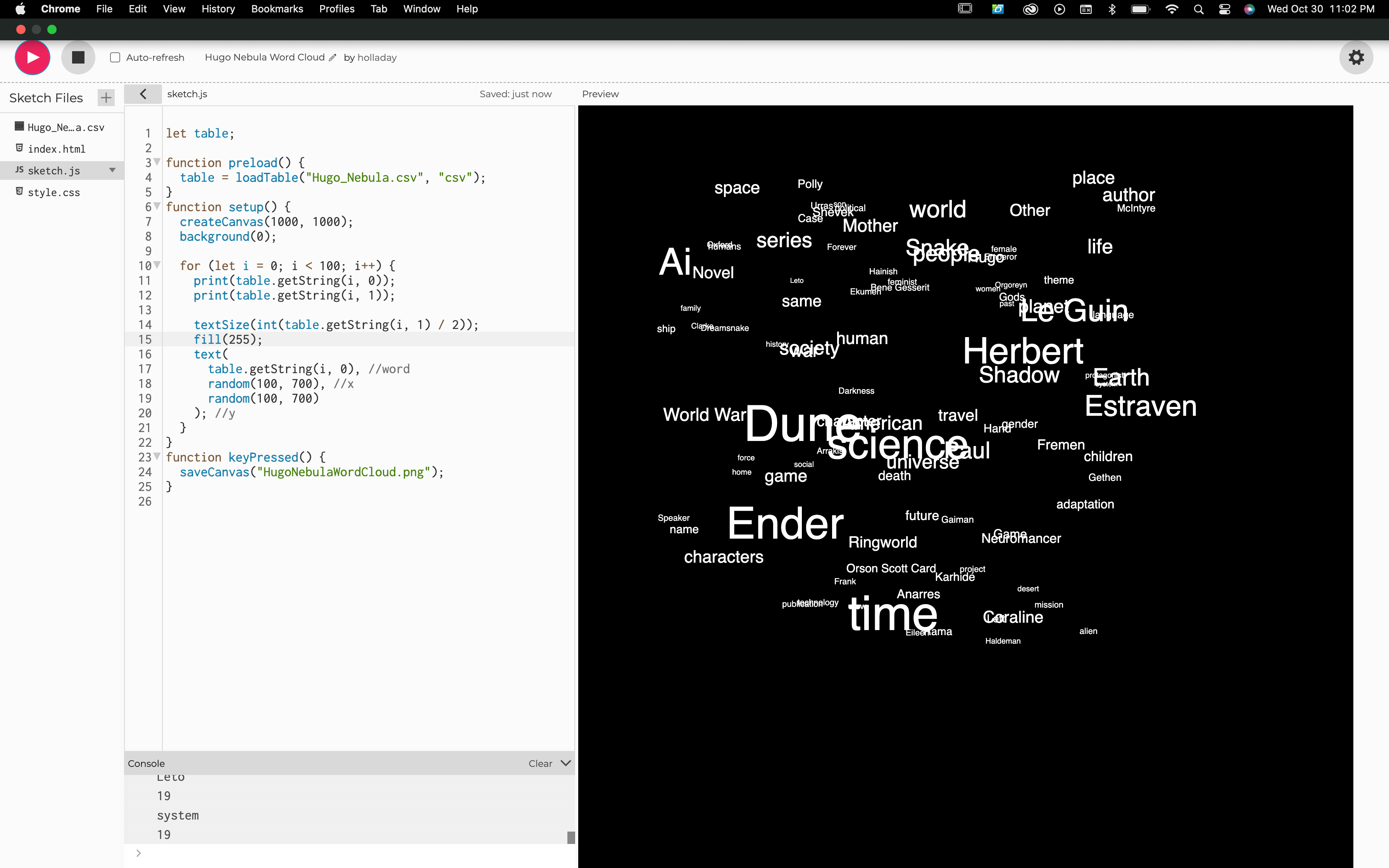Click the Hugo Nebula Word Cloud title
The height and width of the screenshot is (868, 1389).
(x=265, y=57)
